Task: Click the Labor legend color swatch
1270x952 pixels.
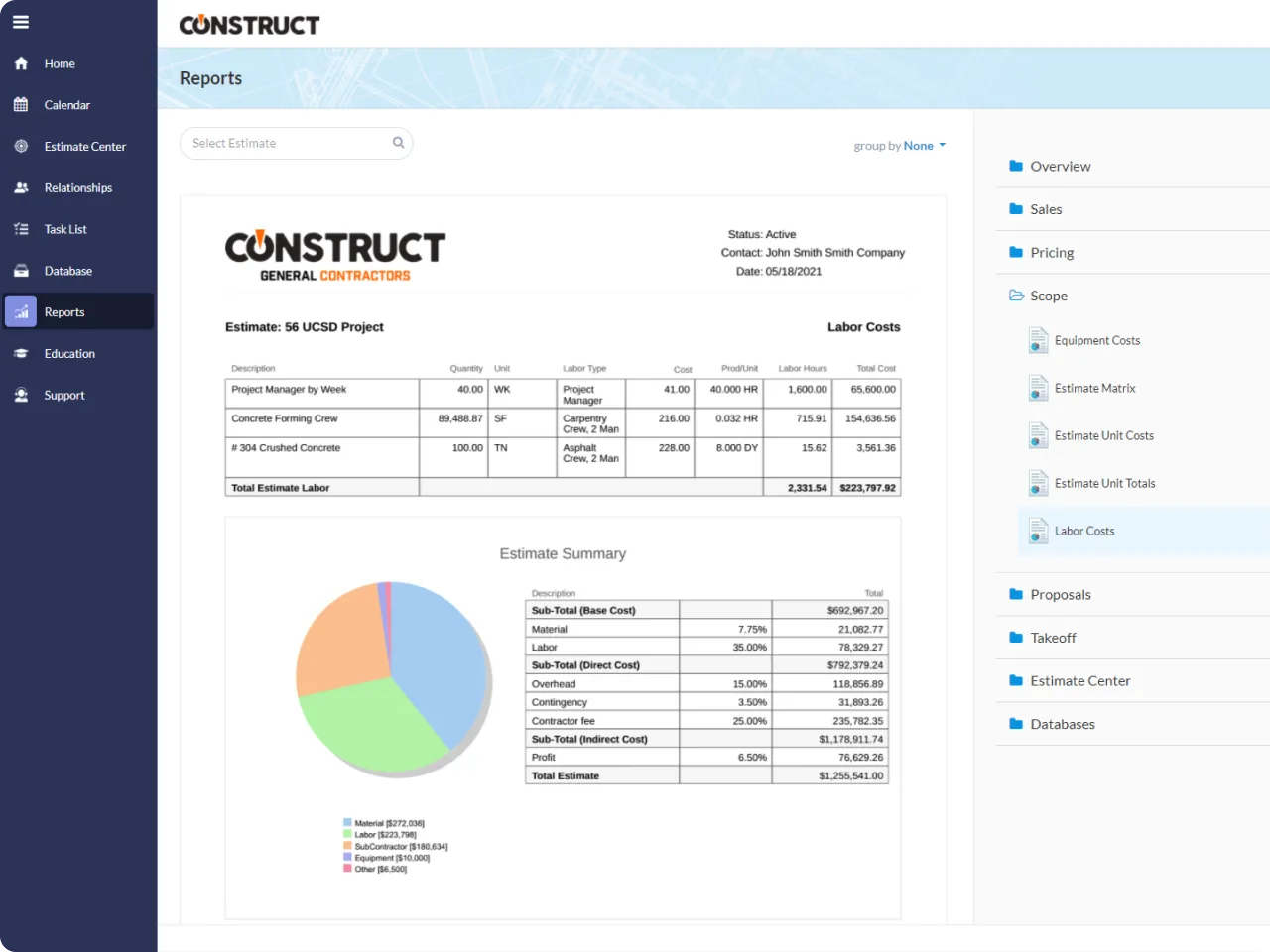Action: [x=347, y=834]
